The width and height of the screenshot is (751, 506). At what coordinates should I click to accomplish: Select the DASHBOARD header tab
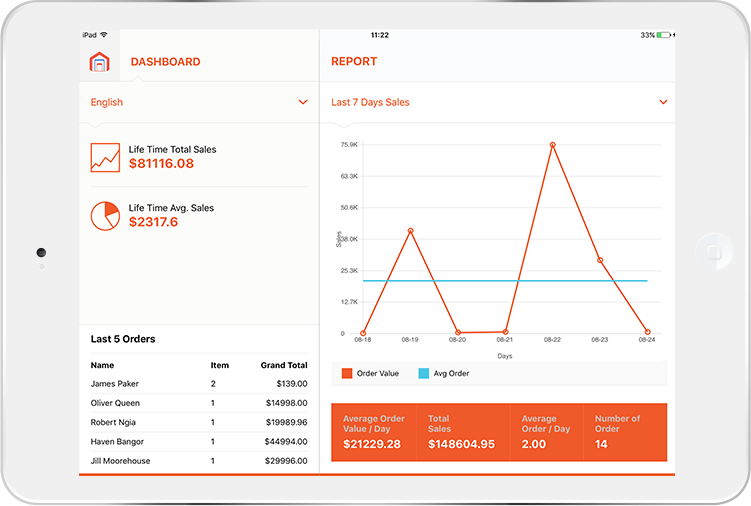[x=165, y=62]
